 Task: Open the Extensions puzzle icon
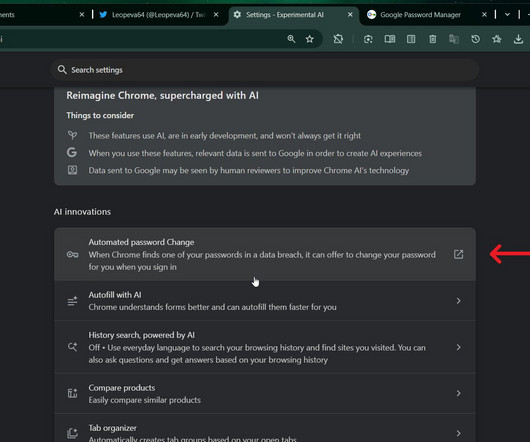click(x=338, y=39)
